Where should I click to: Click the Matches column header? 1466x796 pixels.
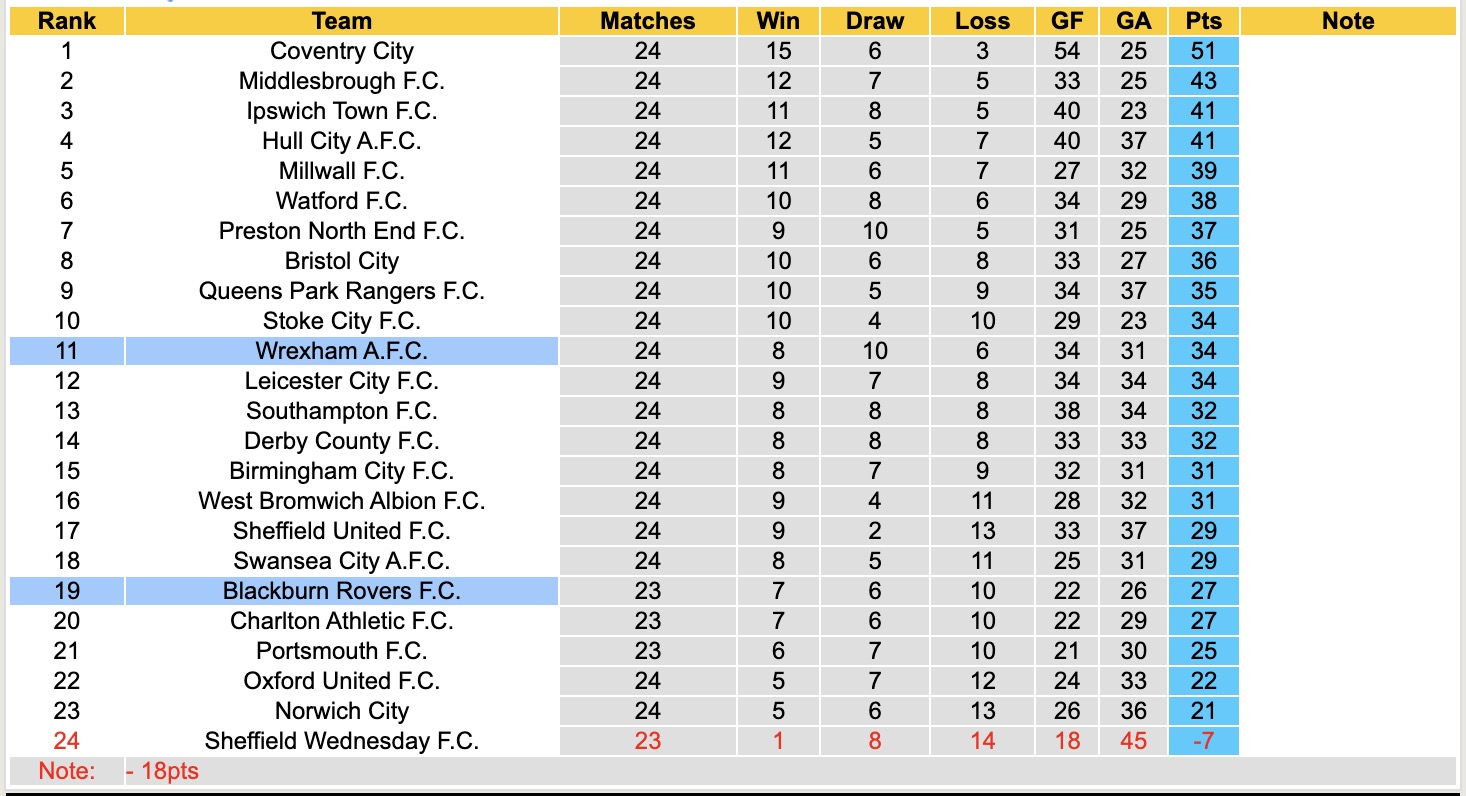(648, 21)
